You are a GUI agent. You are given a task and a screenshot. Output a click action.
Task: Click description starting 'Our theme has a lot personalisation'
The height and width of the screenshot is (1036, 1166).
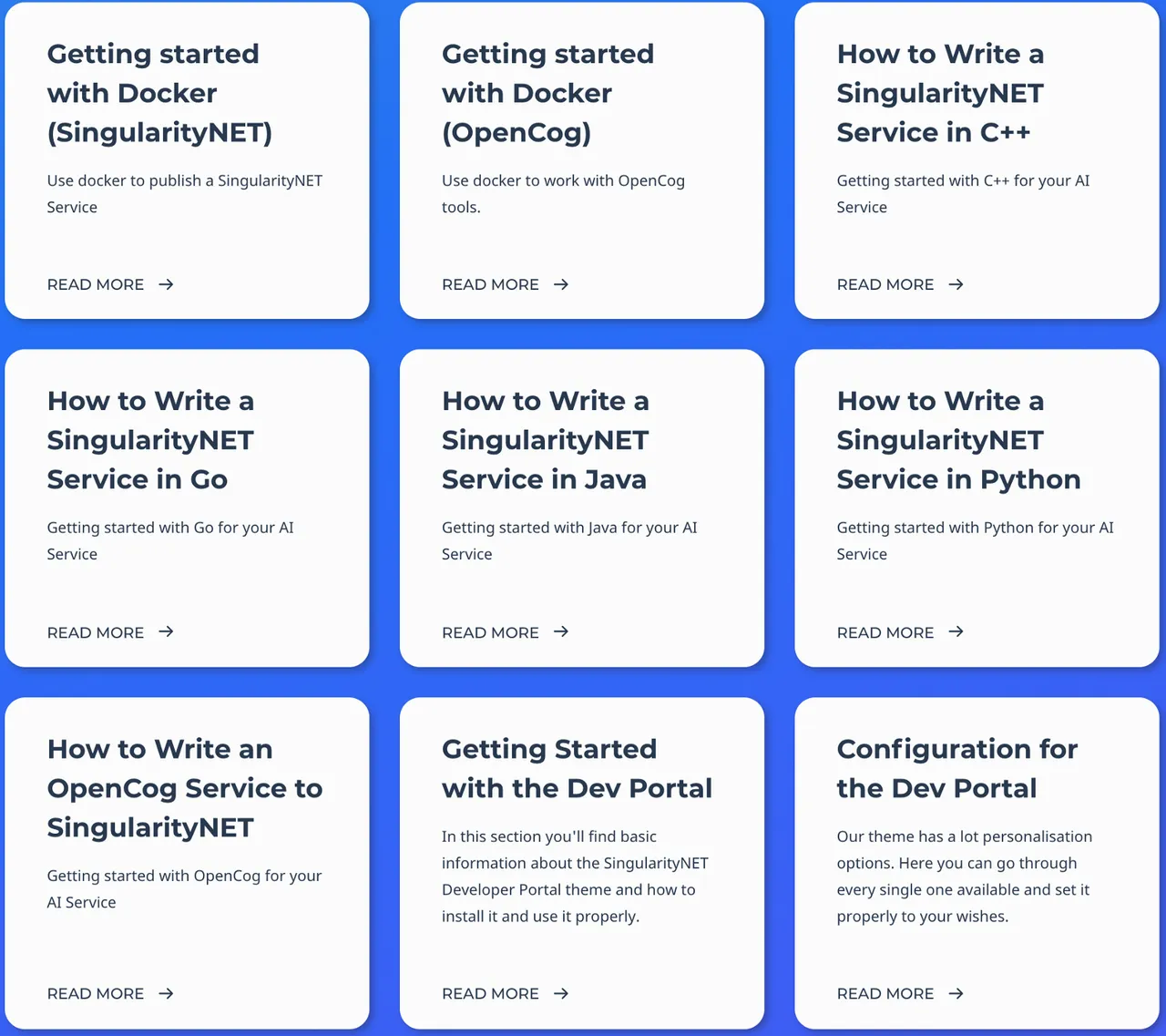(x=965, y=877)
